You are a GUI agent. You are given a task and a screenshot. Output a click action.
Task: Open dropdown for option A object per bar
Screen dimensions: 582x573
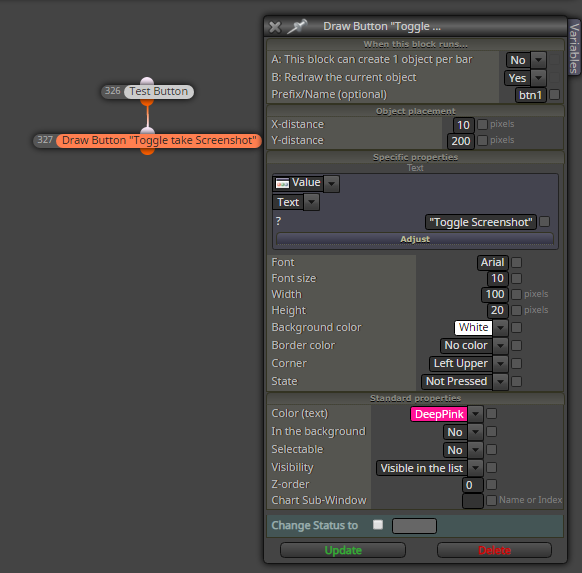[538, 59]
